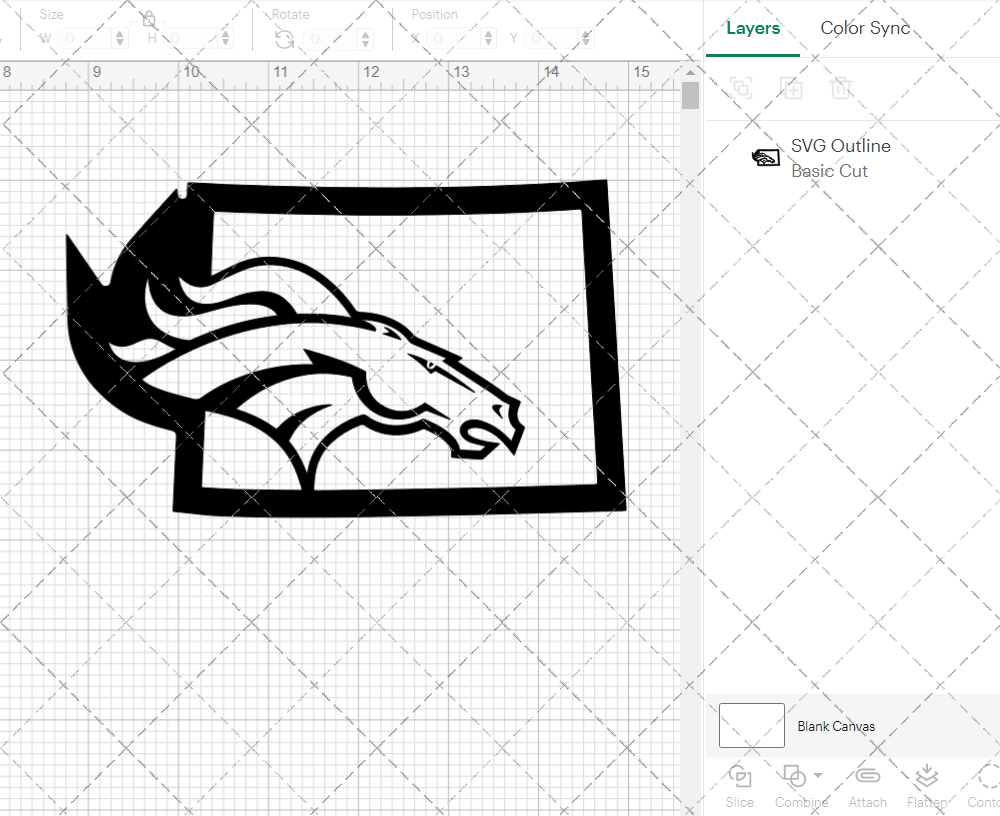
Task: Switch to the Color Sync tab
Action: point(865,28)
